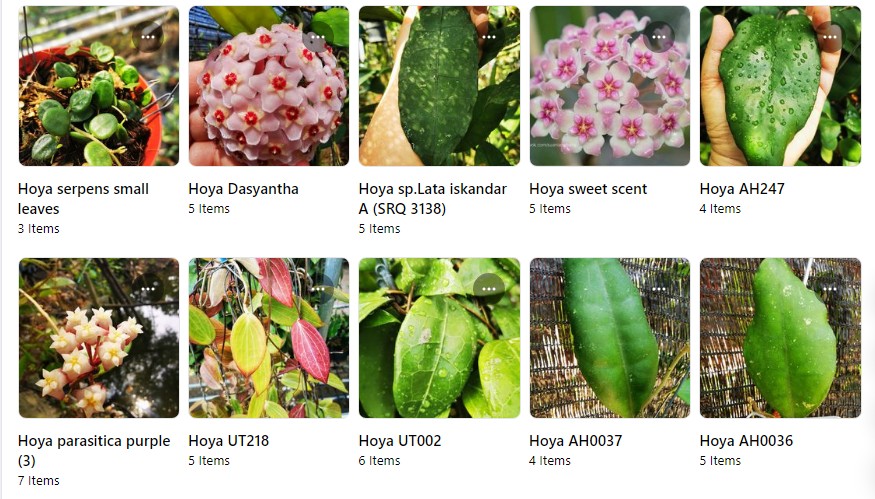Open more options on Hoya AH247 album
The image size is (875, 499).
pos(830,37)
